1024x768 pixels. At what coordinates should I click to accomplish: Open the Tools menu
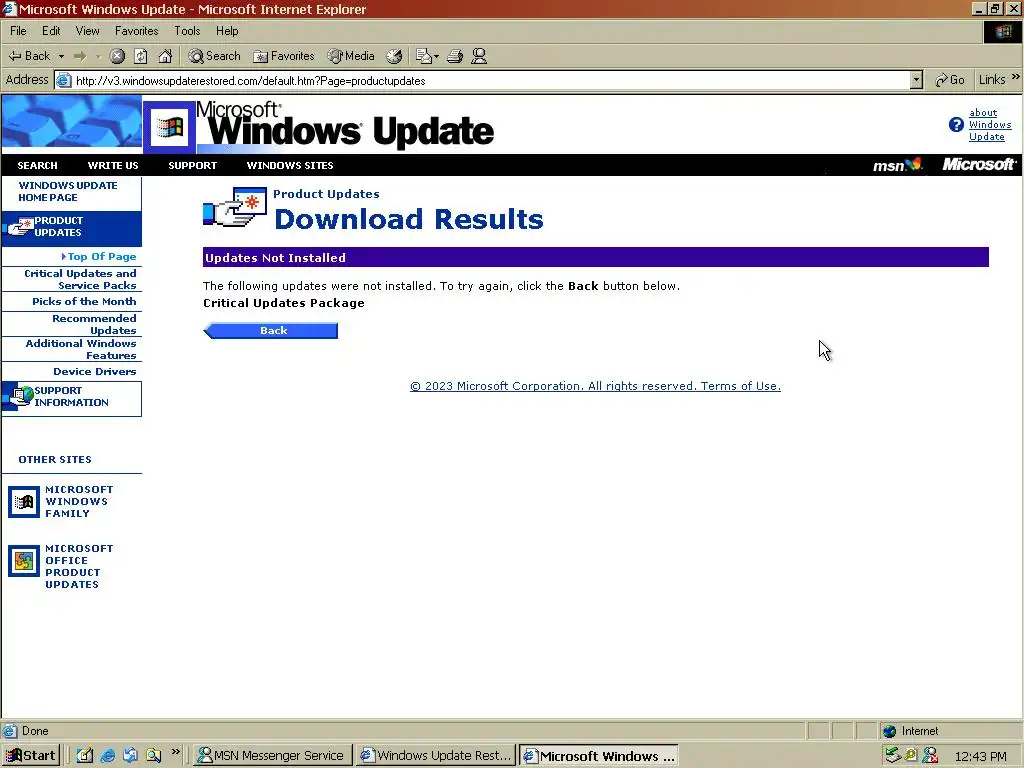tap(187, 31)
